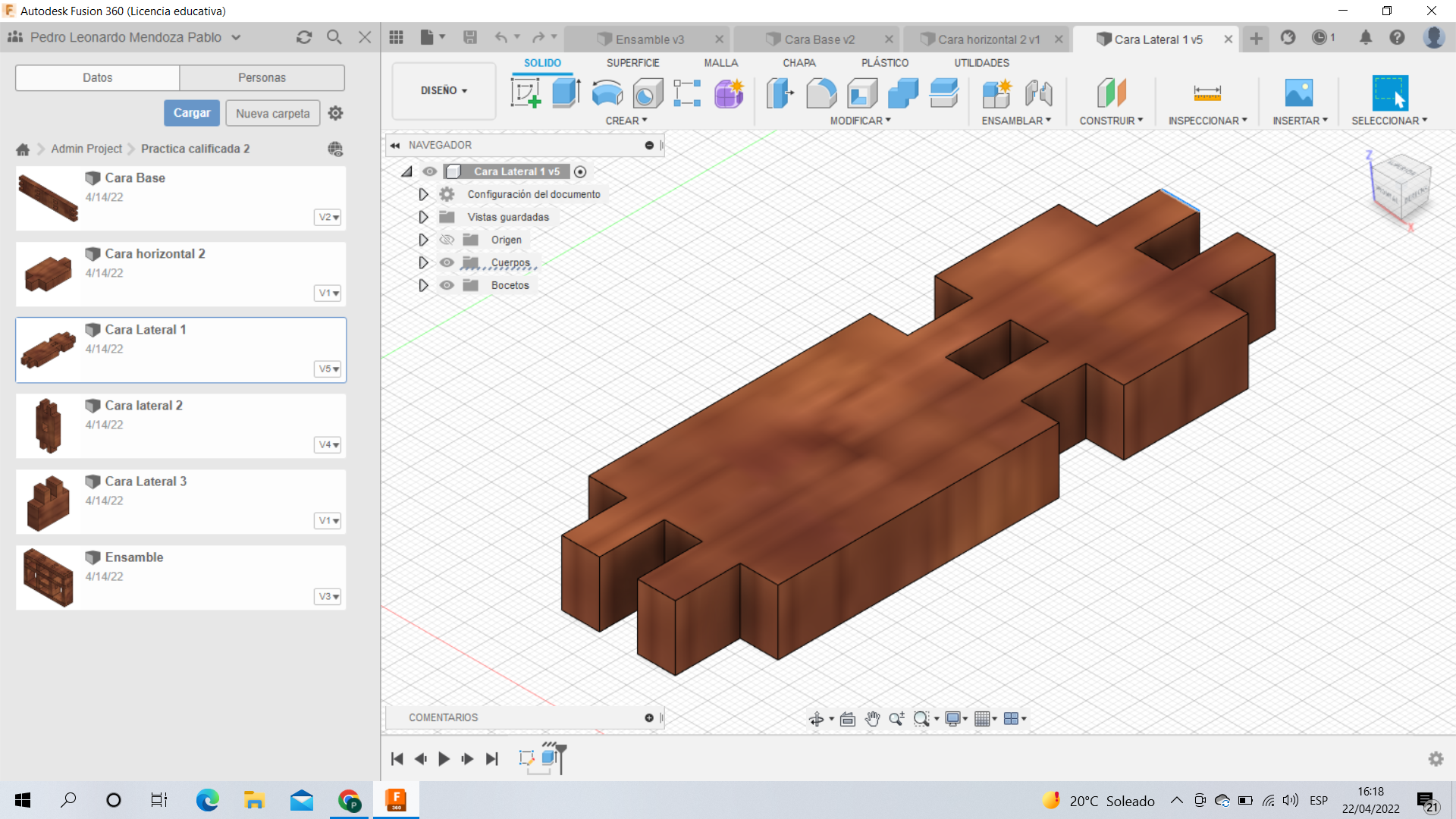Click the Cargar button

coord(192,113)
